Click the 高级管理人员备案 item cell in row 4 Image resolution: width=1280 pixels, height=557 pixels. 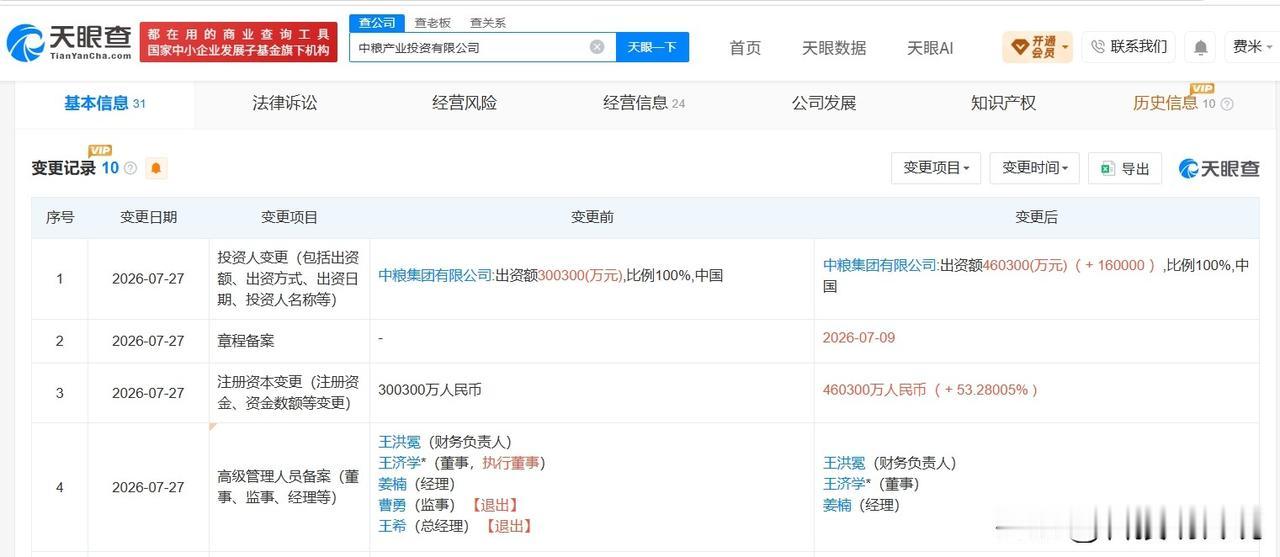tap(288, 487)
